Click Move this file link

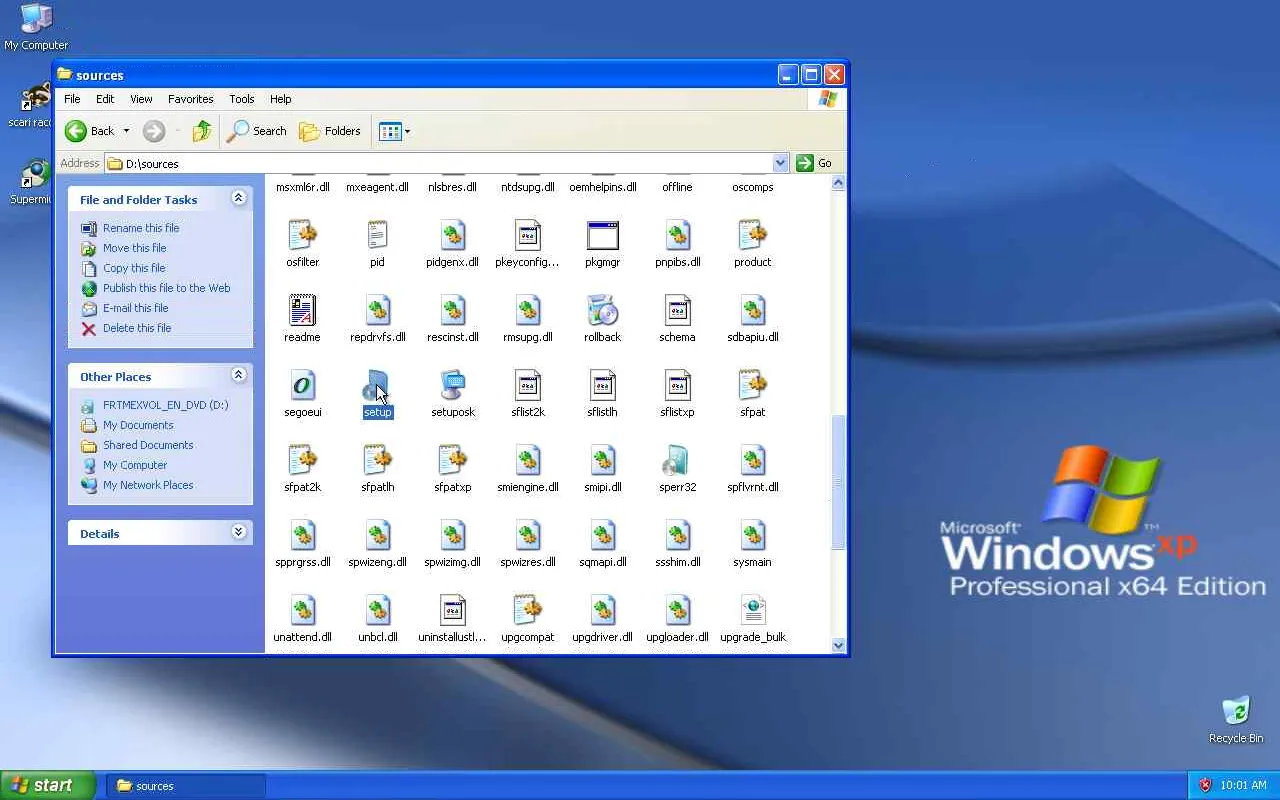[x=135, y=248]
